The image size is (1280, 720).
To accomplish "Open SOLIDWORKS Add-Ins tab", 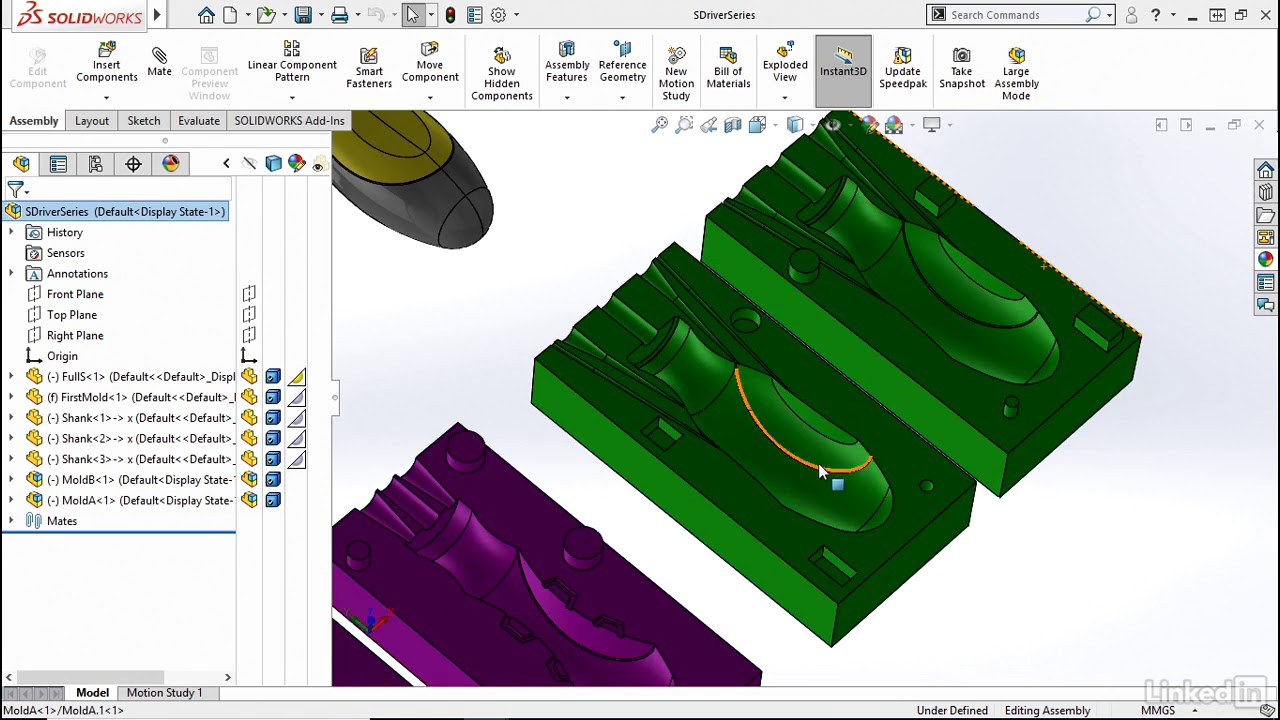I will 289,121.
